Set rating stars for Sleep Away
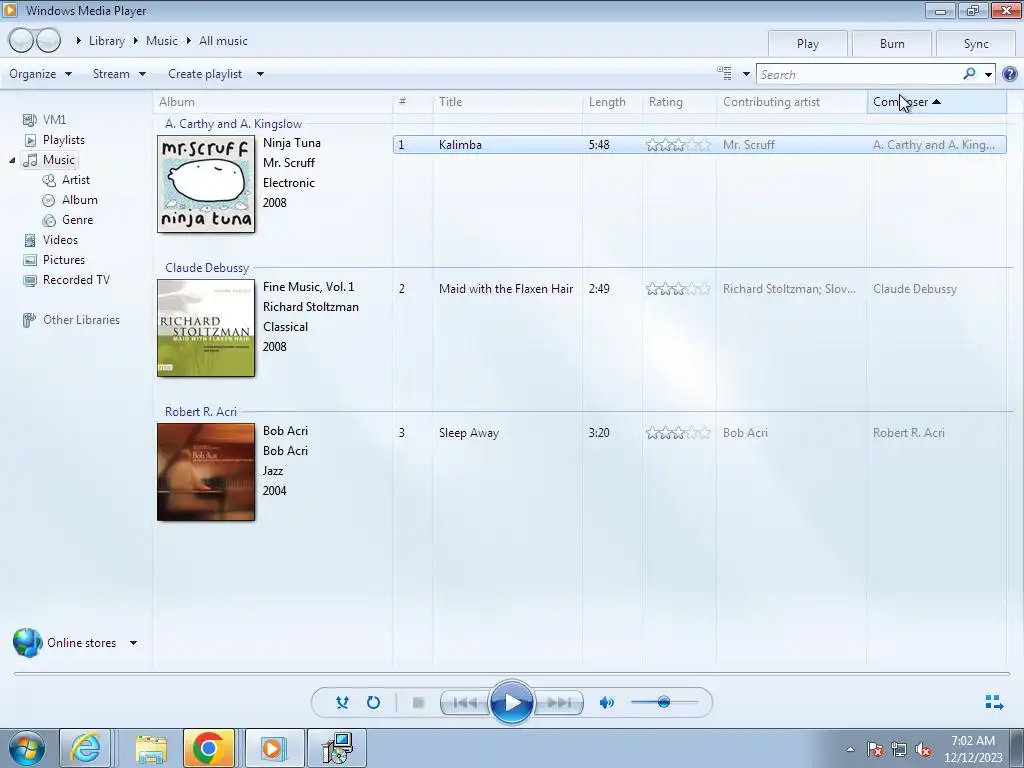 (678, 433)
